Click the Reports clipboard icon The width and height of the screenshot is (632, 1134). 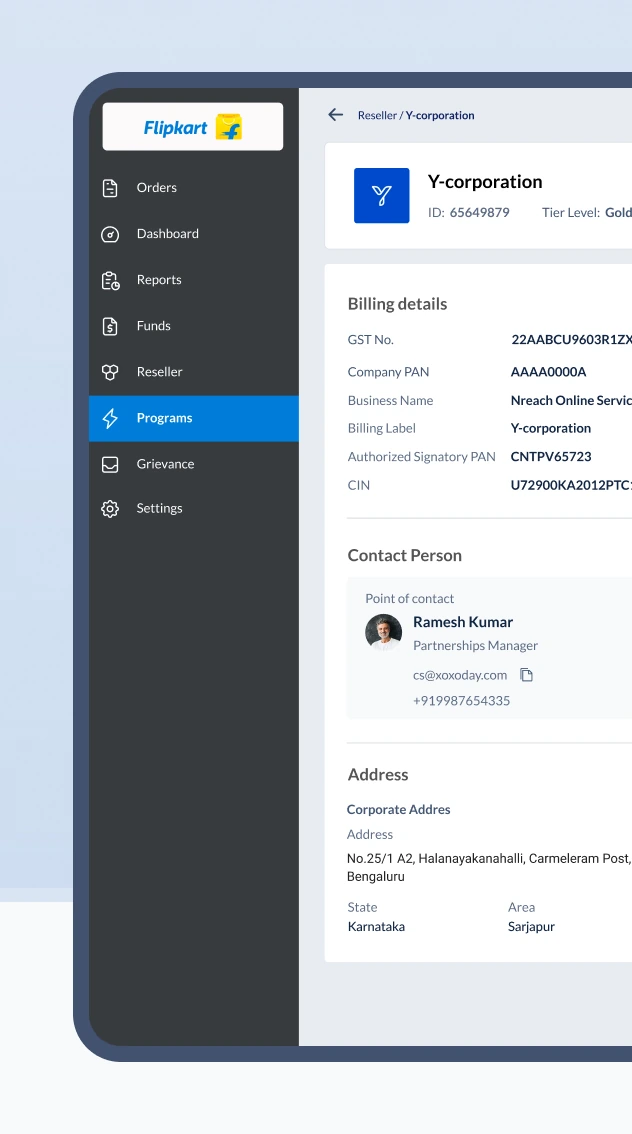pyautogui.click(x=110, y=280)
